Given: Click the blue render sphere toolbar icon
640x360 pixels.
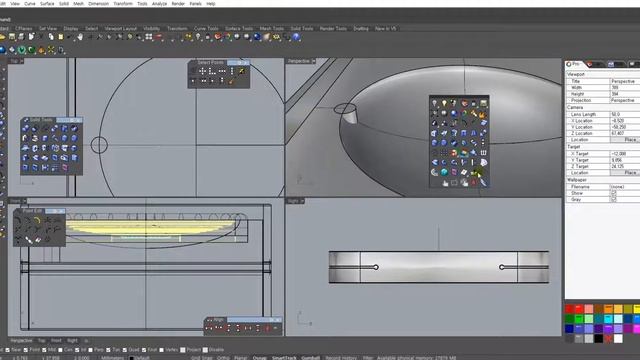Looking at the screenshot, I should click(x=257, y=37).
